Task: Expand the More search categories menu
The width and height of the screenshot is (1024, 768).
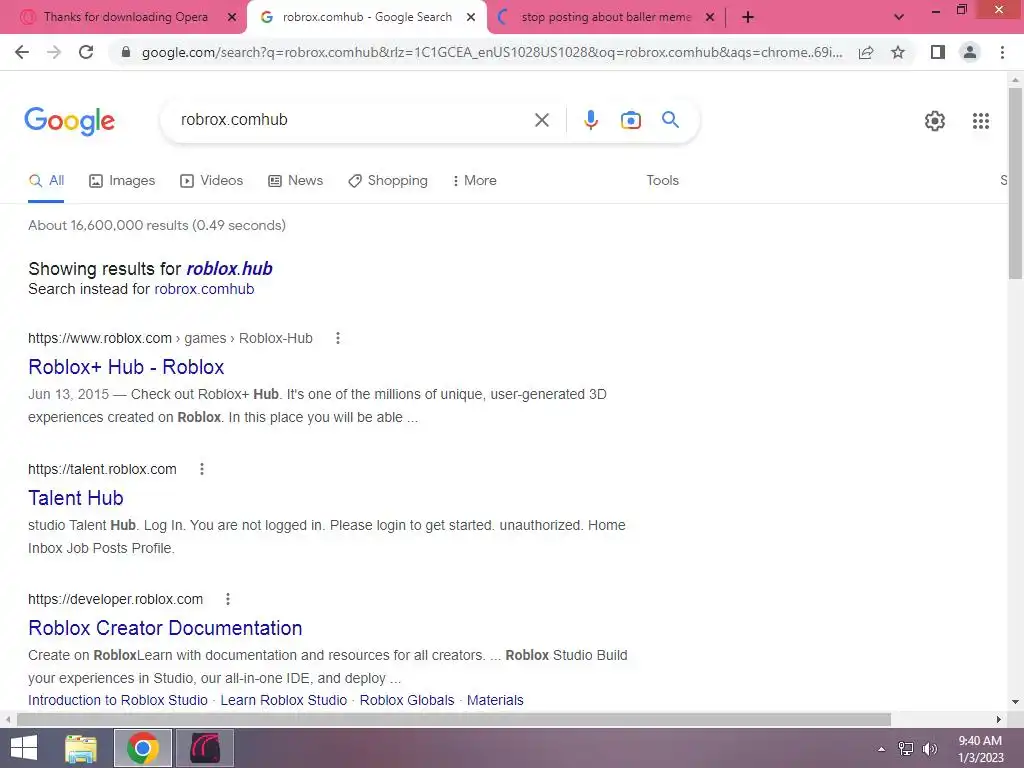Action: 475,181
